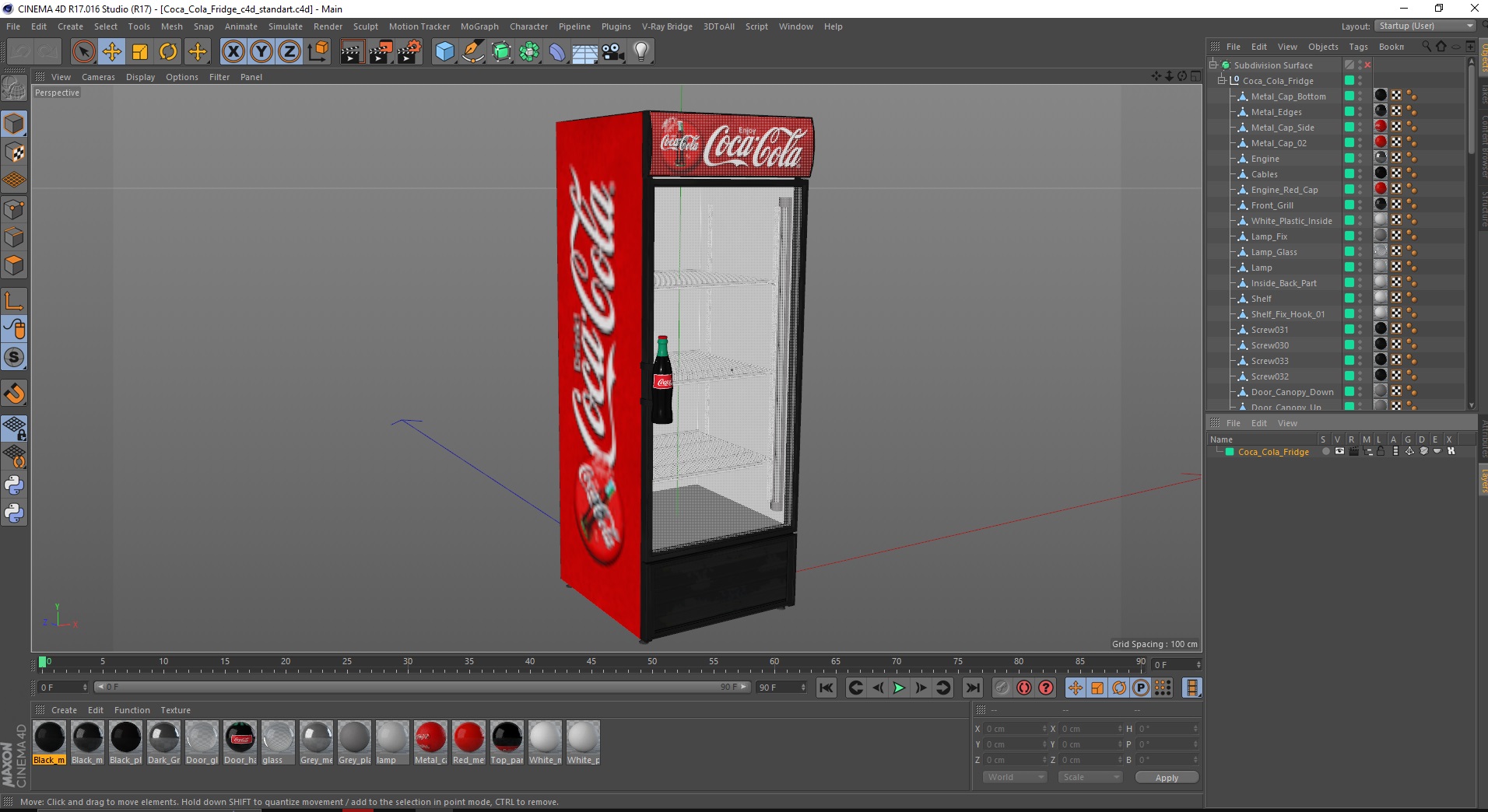Viewport: 1488px width, 812px height.
Task: Open the spline Pen tool
Action: (473, 52)
